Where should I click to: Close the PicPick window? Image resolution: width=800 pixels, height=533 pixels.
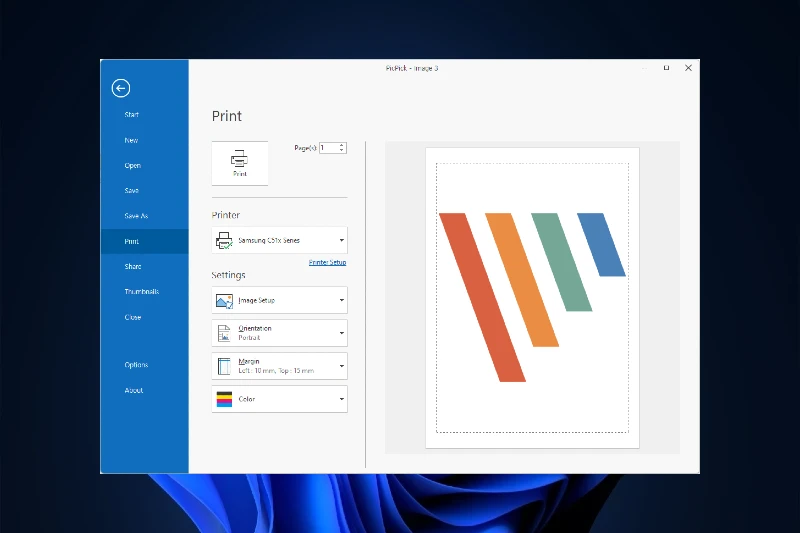pos(688,68)
